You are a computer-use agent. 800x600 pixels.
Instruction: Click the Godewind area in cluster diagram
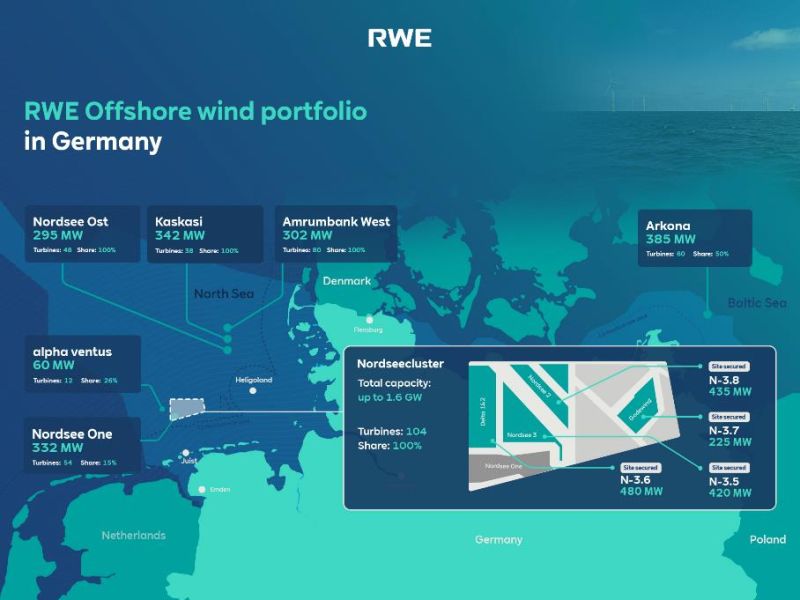click(x=639, y=409)
